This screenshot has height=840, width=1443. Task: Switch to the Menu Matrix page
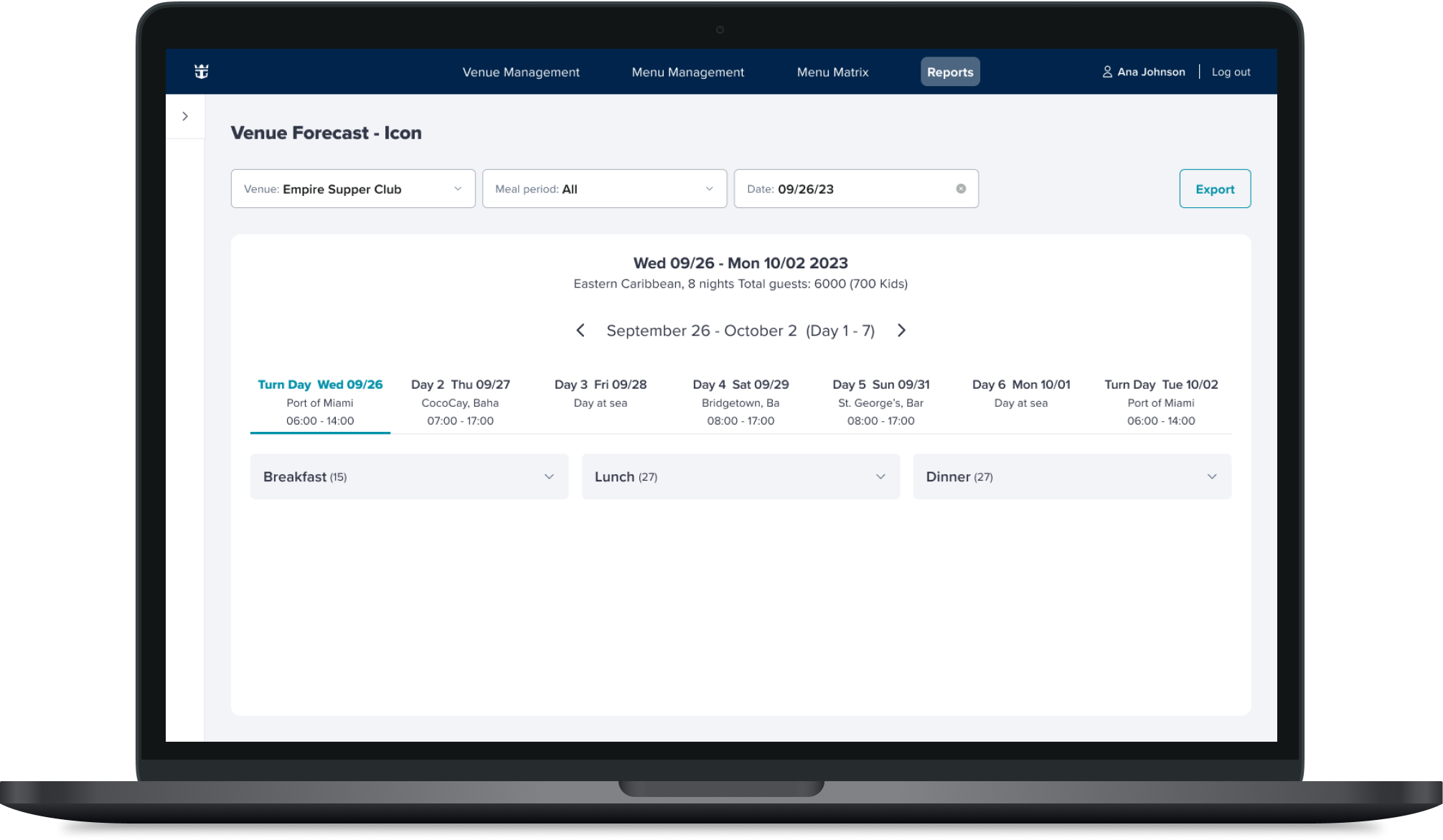pos(832,72)
